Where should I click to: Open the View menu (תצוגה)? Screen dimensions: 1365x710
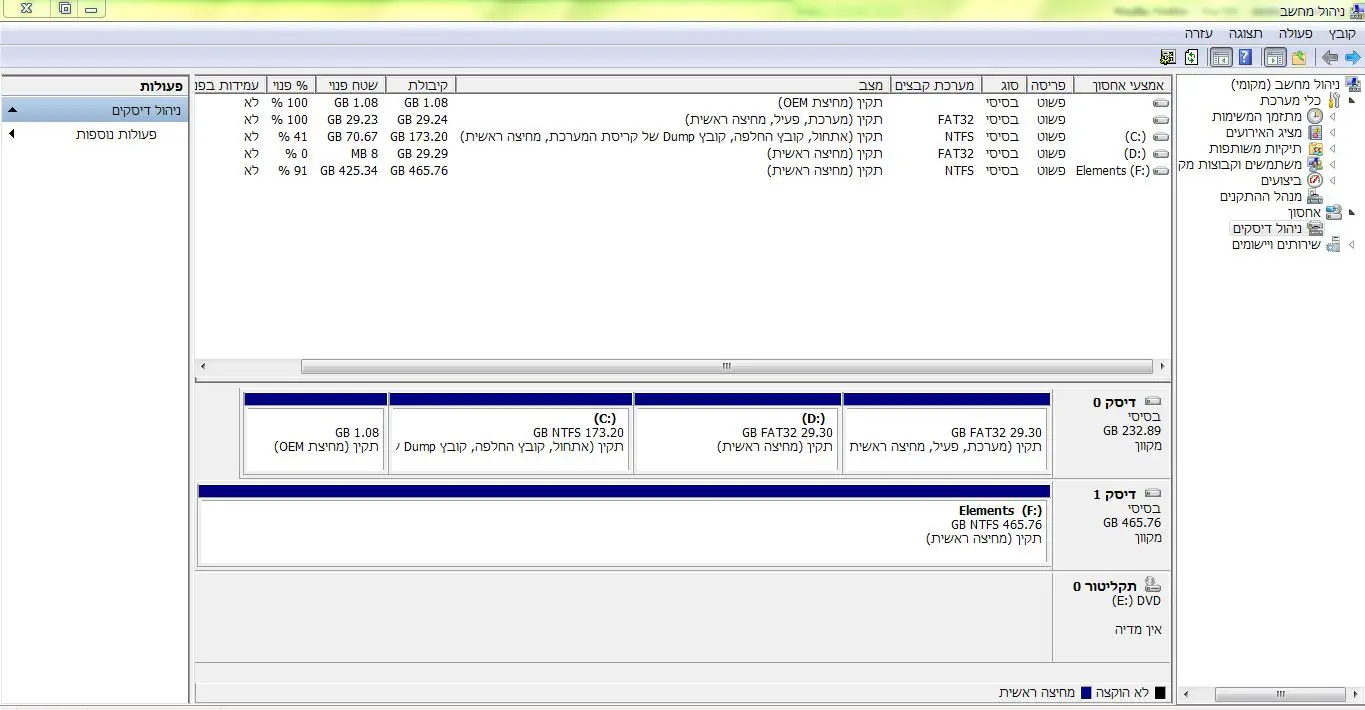pyautogui.click(x=1245, y=33)
